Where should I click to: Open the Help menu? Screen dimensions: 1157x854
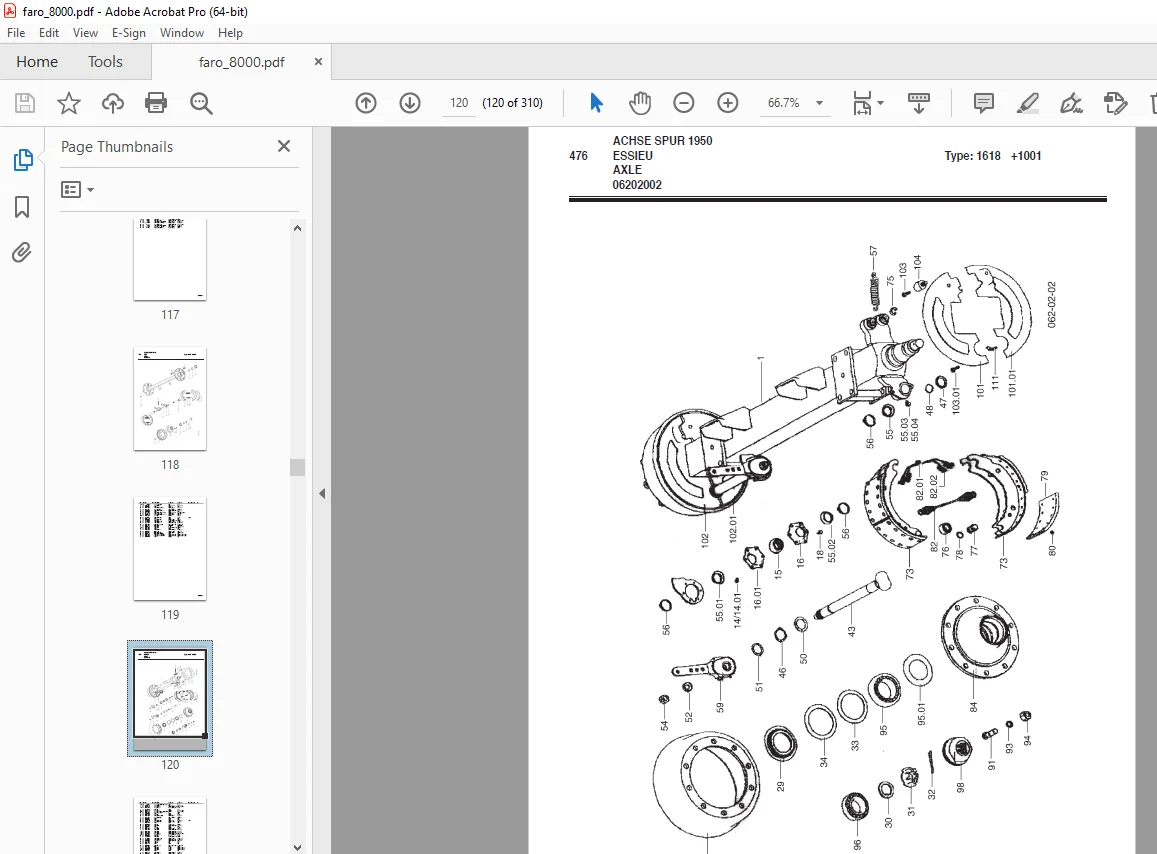click(230, 32)
